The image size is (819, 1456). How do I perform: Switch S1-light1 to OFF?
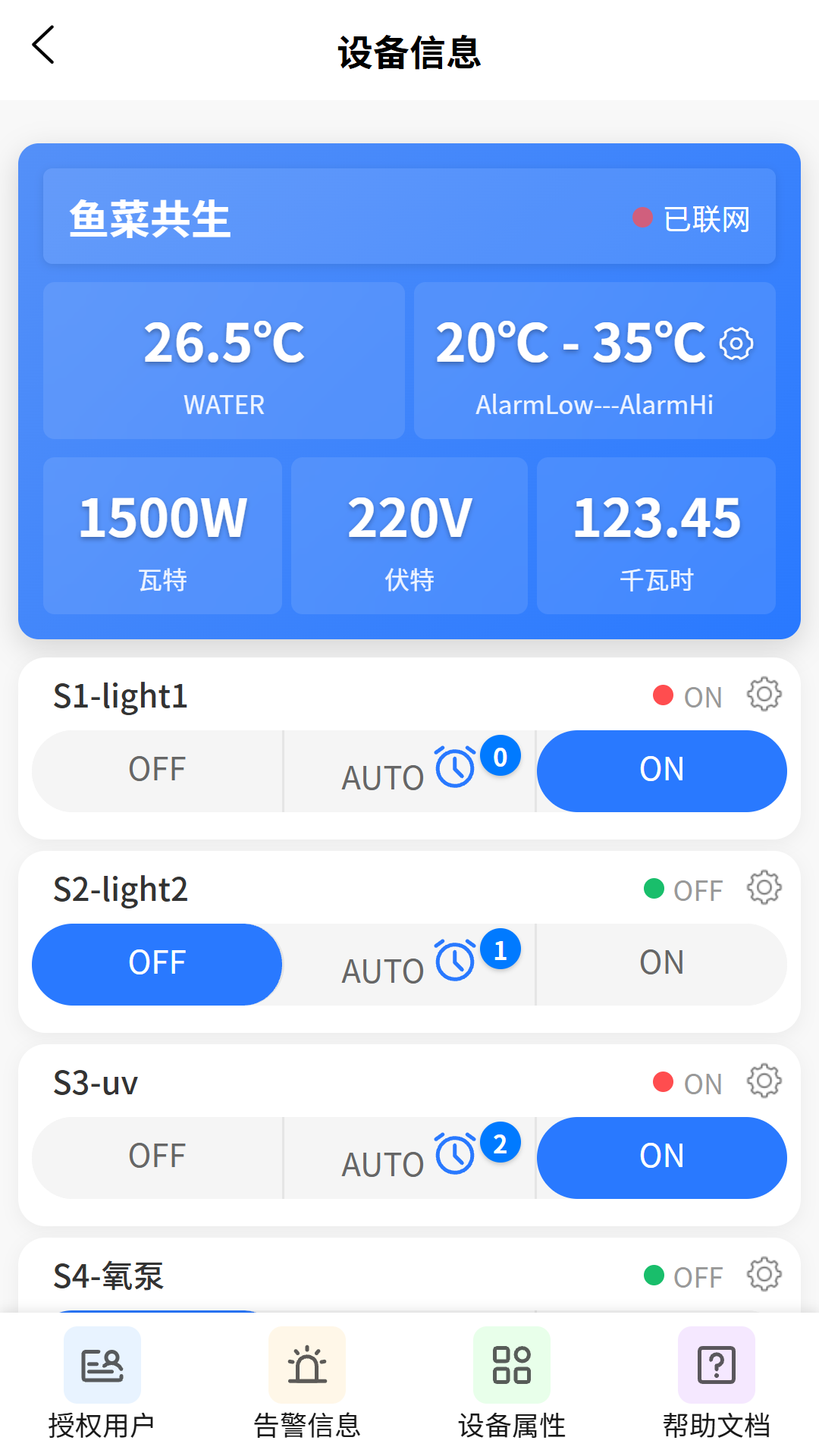point(157,770)
